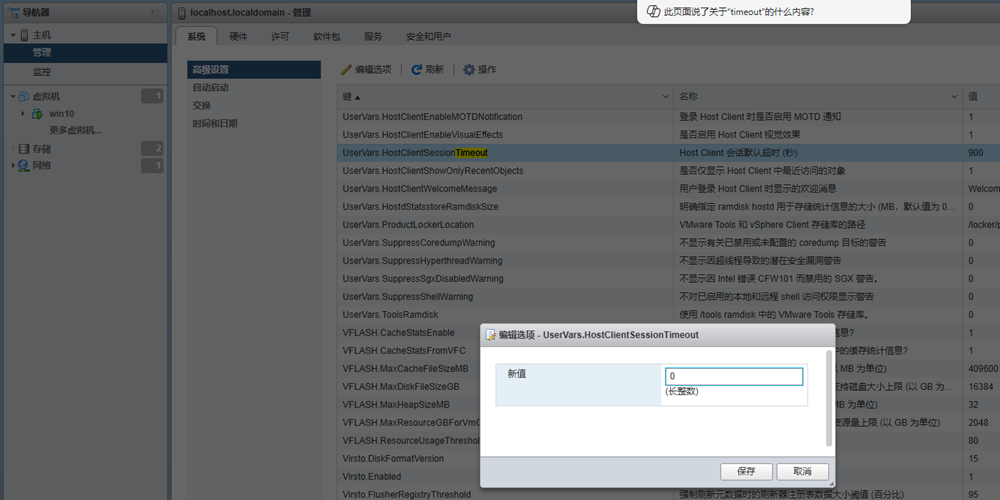Click the Cancel button in the dialog
Image resolution: width=1000 pixels, height=500 pixels.
coord(802,471)
